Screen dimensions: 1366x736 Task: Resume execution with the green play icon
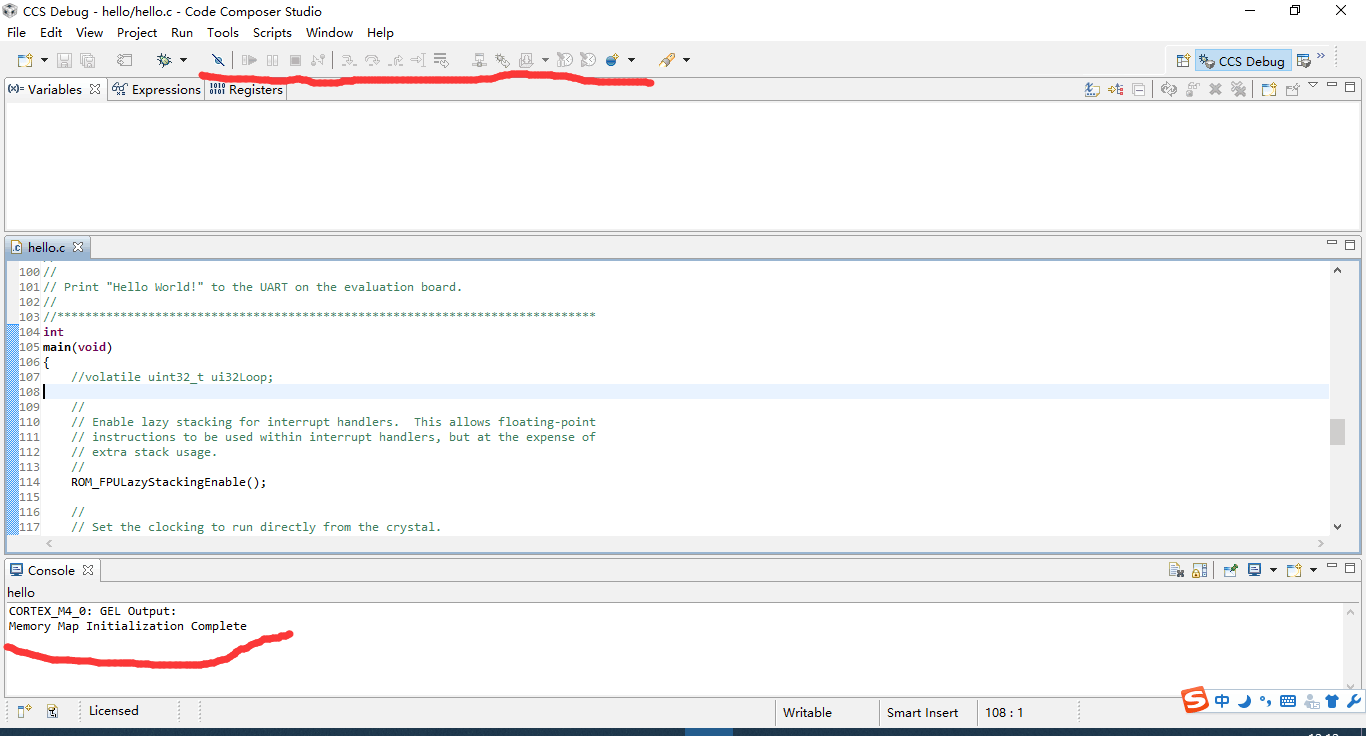point(250,61)
